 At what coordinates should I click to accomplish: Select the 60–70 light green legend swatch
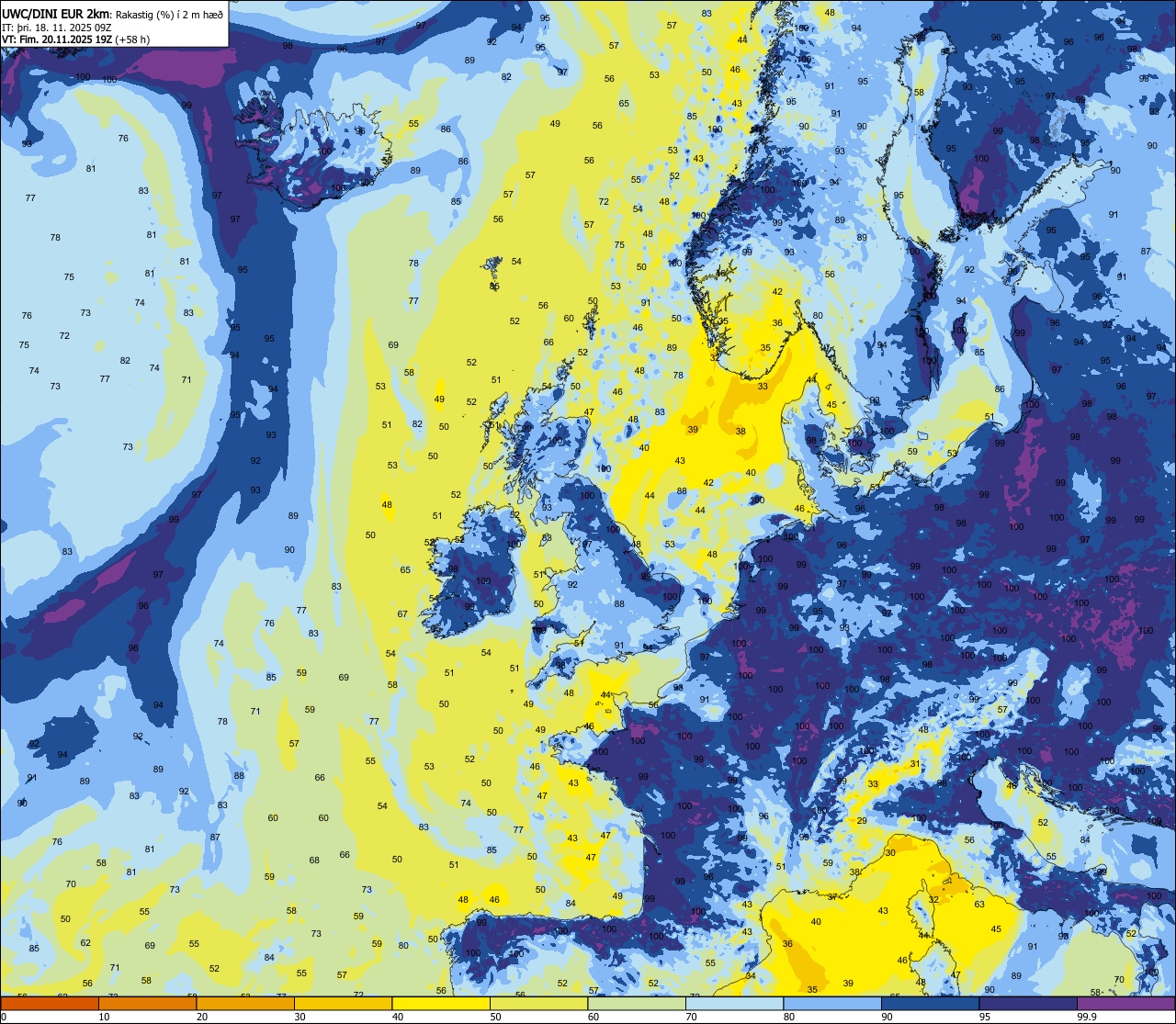(x=637, y=1003)
